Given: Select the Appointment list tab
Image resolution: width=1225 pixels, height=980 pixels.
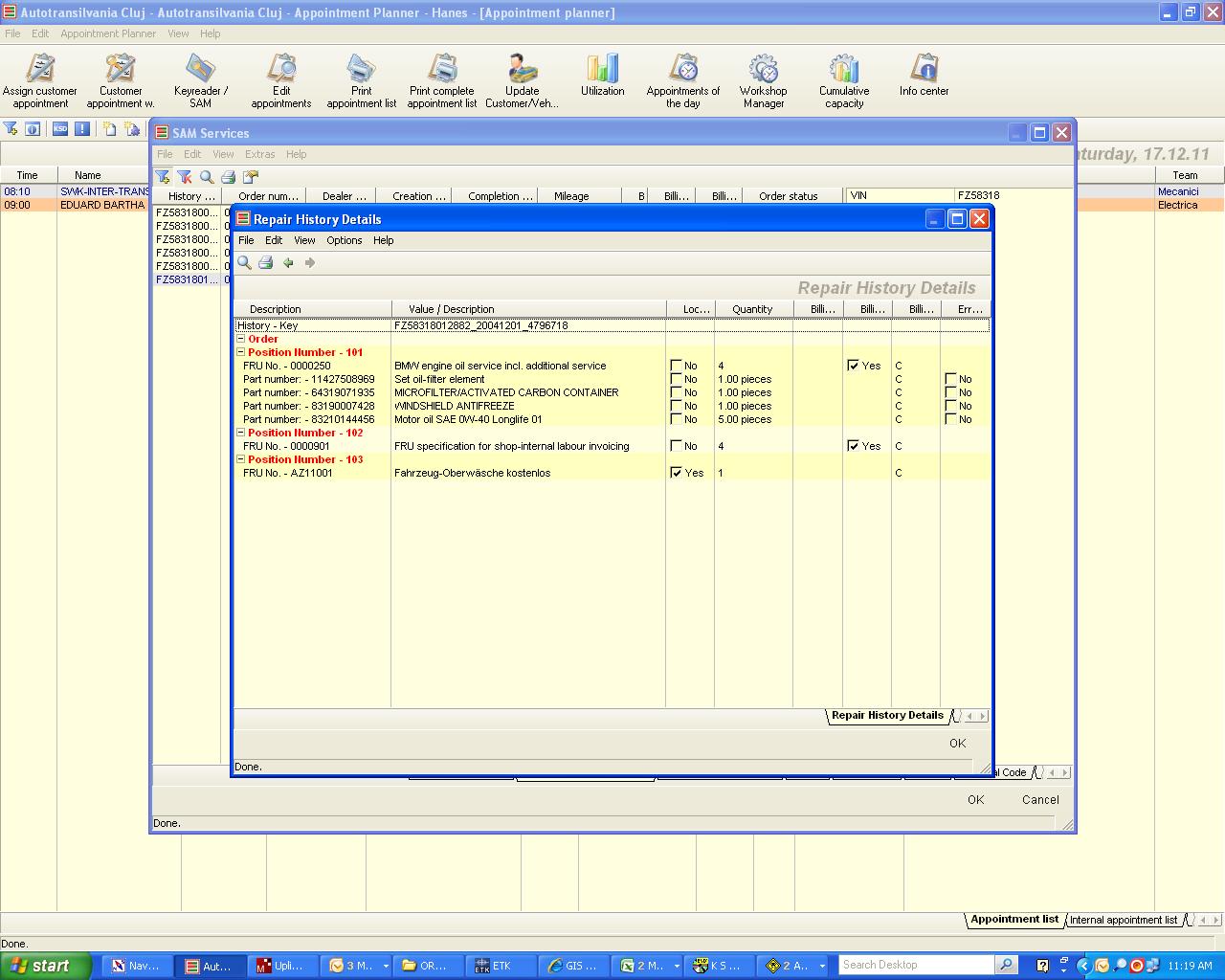Looking at the screenshot, I should [1014, 919].
